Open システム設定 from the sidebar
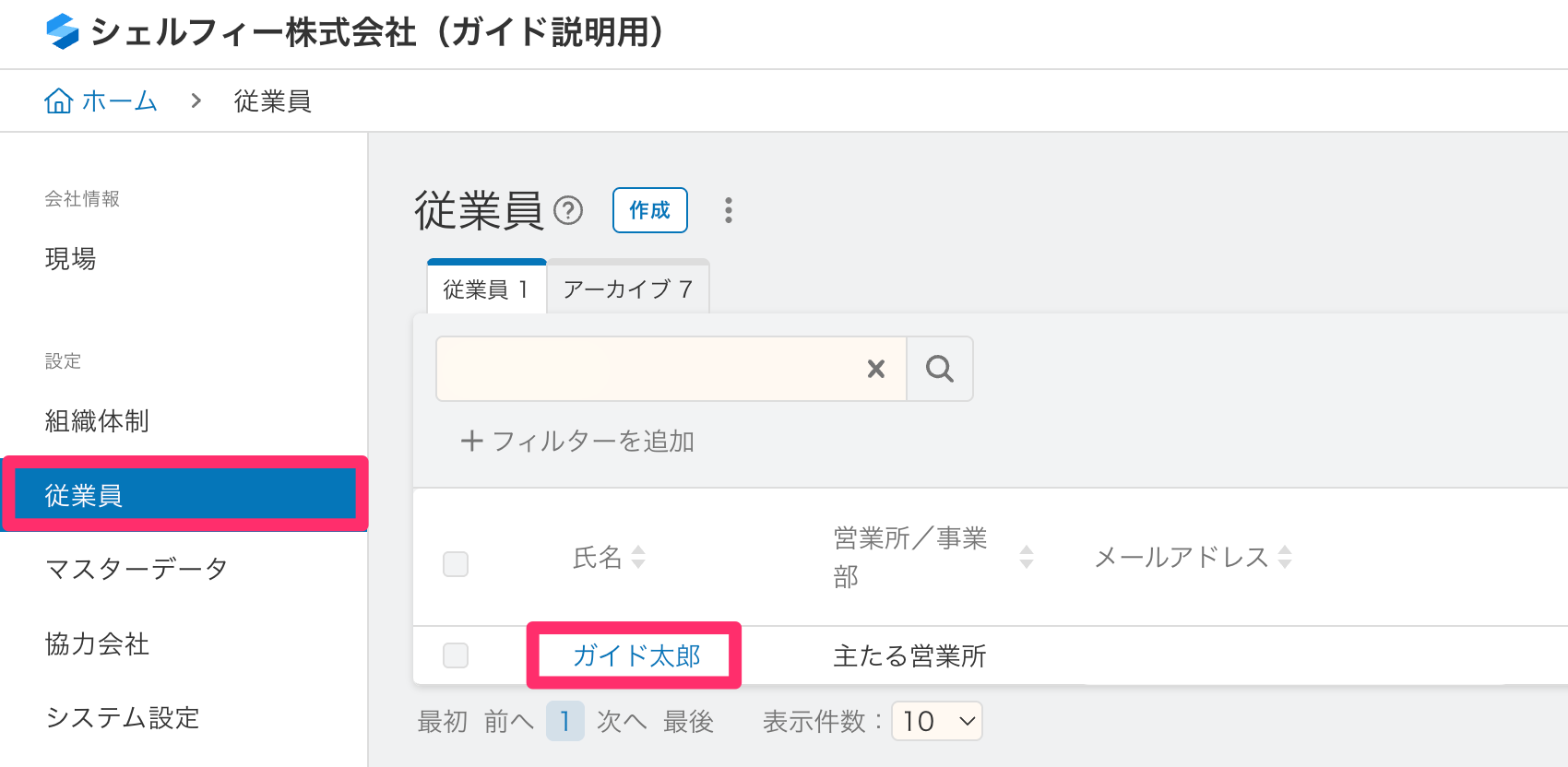The image size is (1568, 767). click(124, 718)
